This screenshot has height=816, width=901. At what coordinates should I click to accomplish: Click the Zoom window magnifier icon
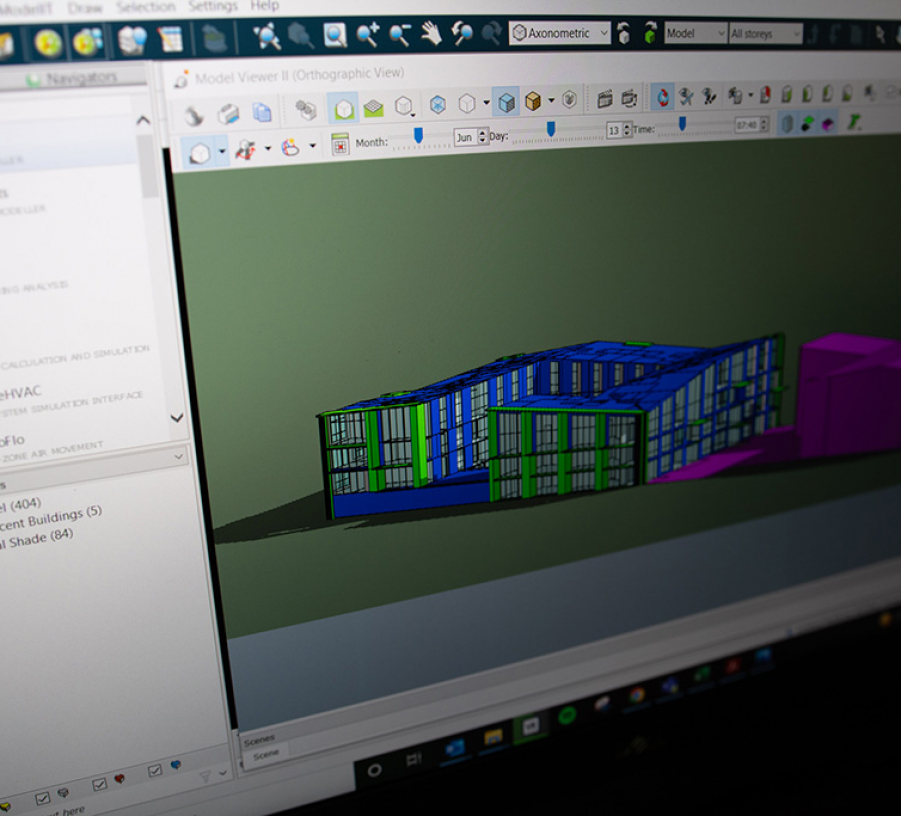pos(334,35)
